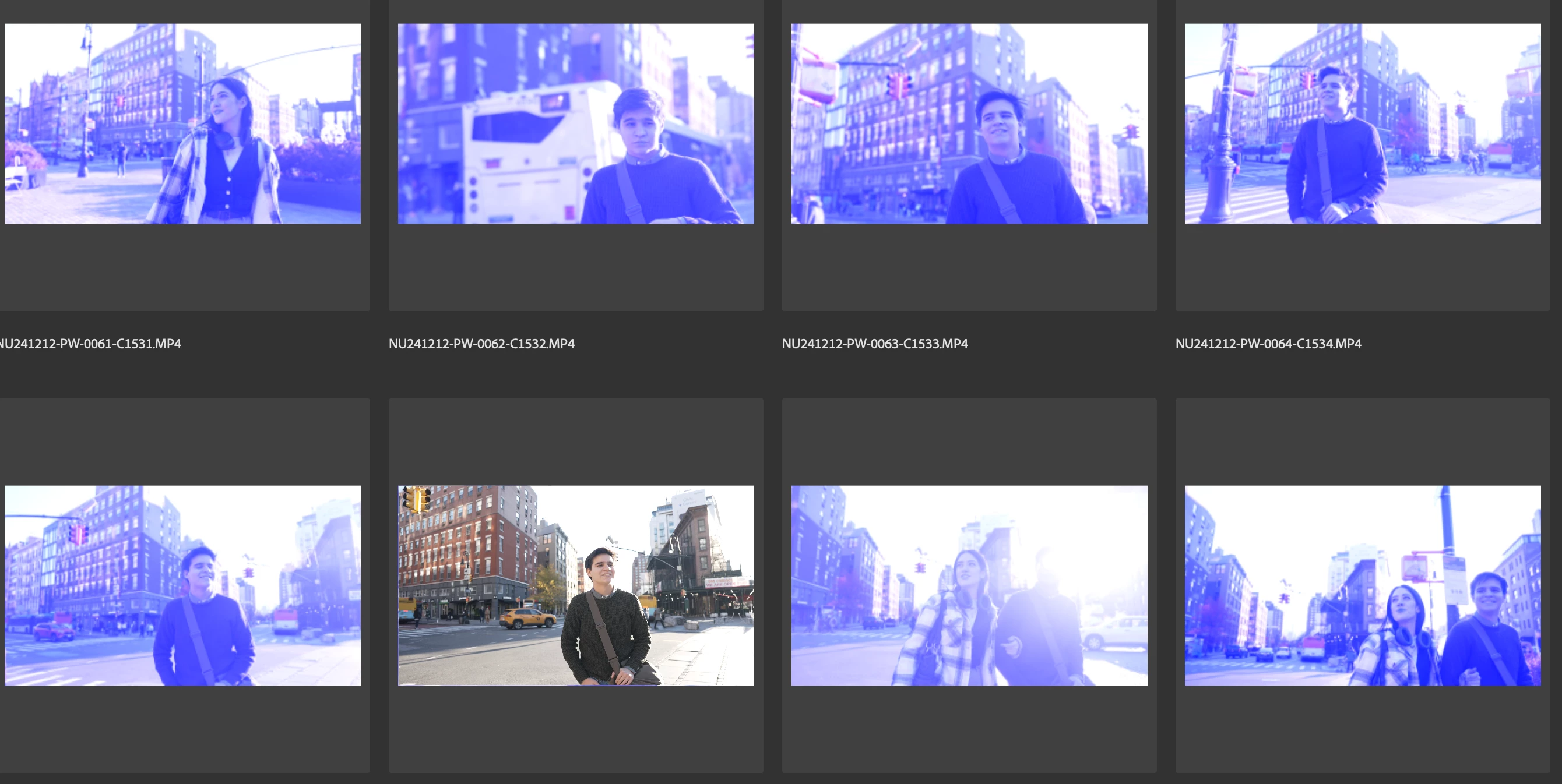Click the filename label NU241212-PW-0062-C1532.MP4

pyautogui.click(x=481, y=344)
